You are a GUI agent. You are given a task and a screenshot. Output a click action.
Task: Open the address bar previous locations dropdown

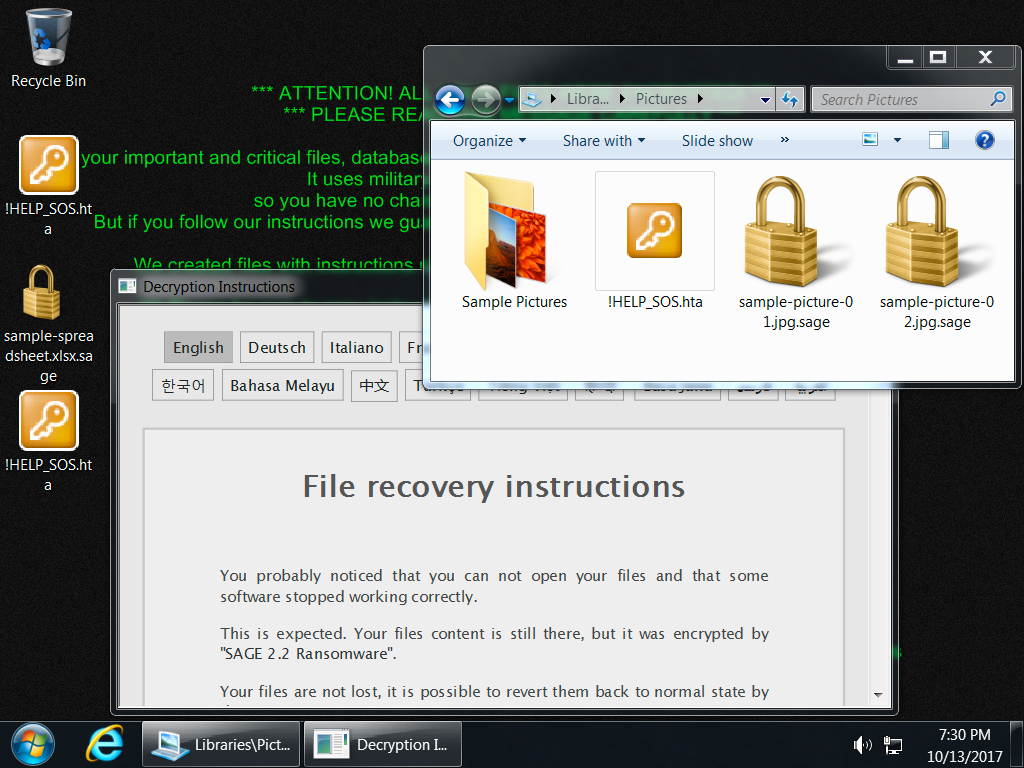pyautogui.click(x=765, y=100)
